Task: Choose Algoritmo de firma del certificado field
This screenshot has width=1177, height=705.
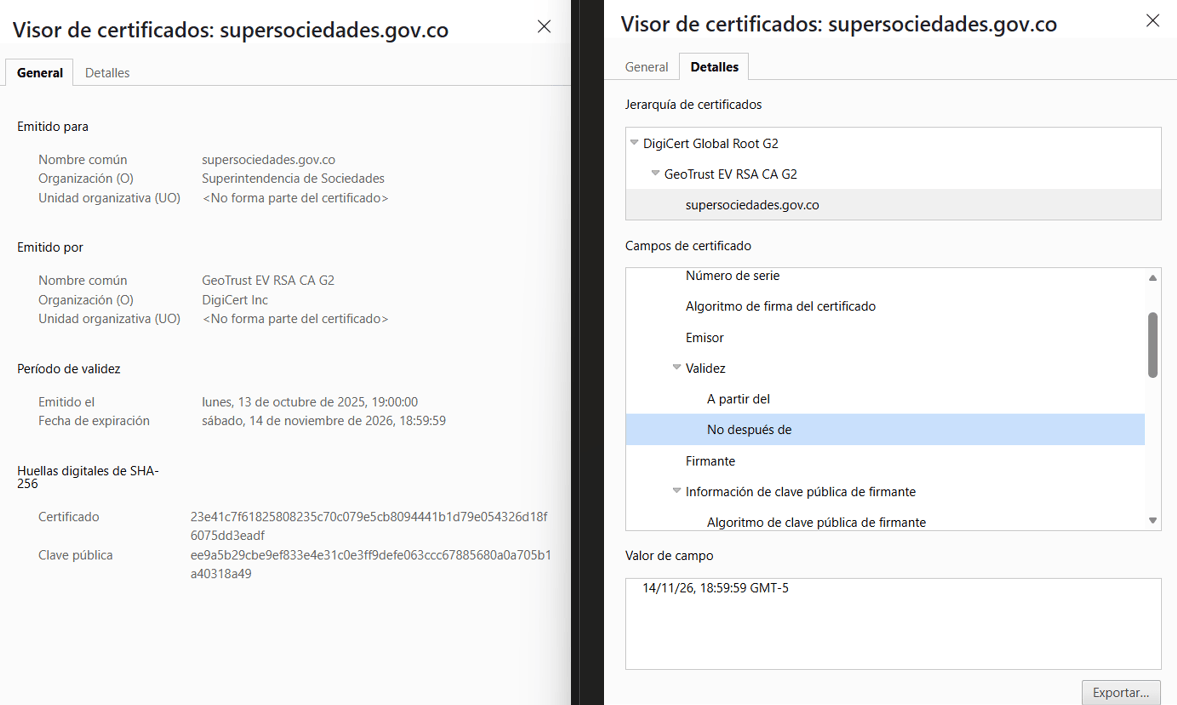Action: pos(780,307)
